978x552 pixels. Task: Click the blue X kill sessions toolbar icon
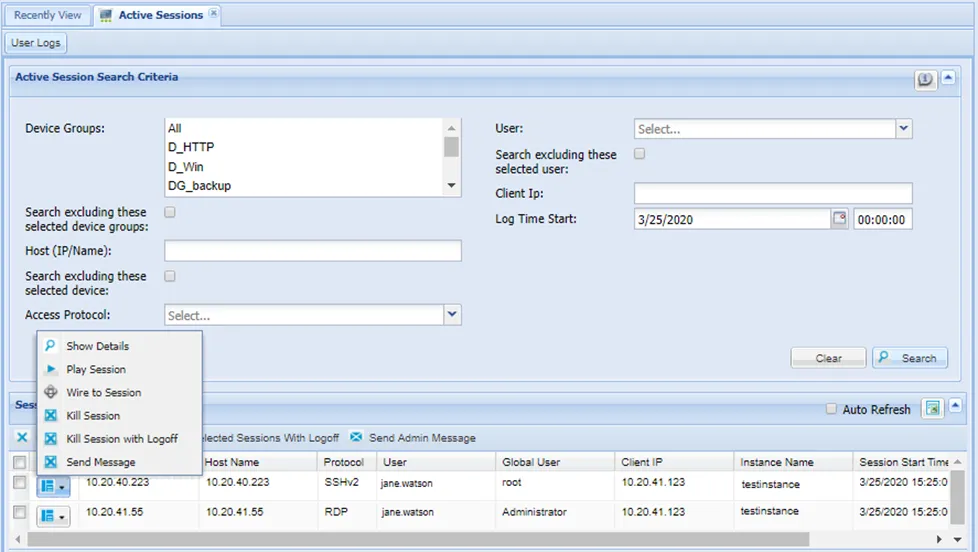coord(22,437)
